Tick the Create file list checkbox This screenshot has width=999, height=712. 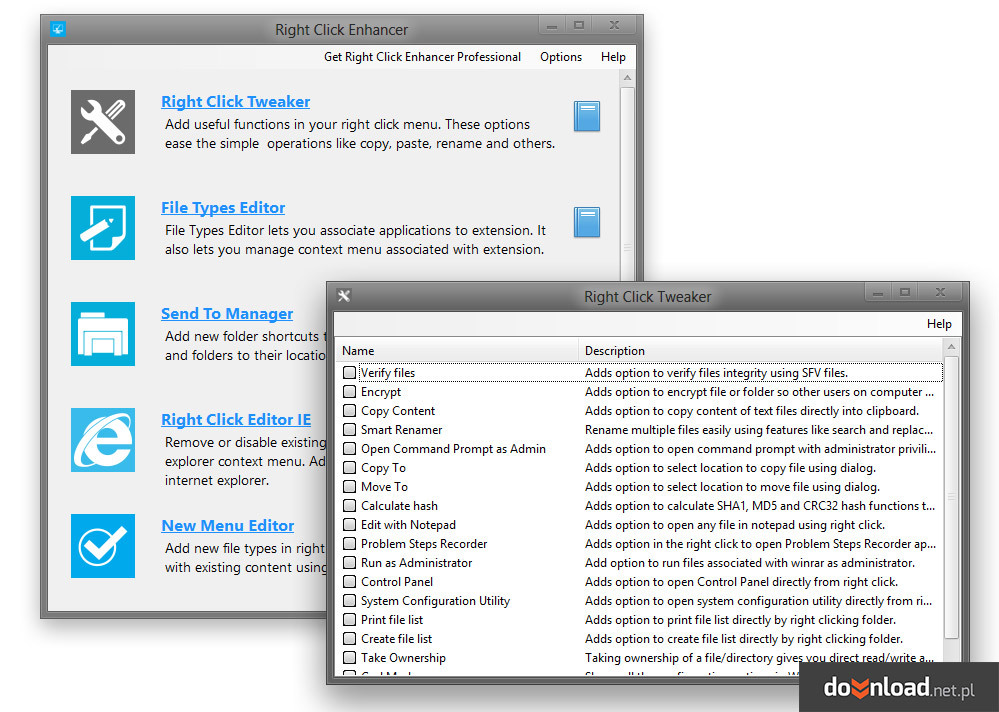click(349, 639)
